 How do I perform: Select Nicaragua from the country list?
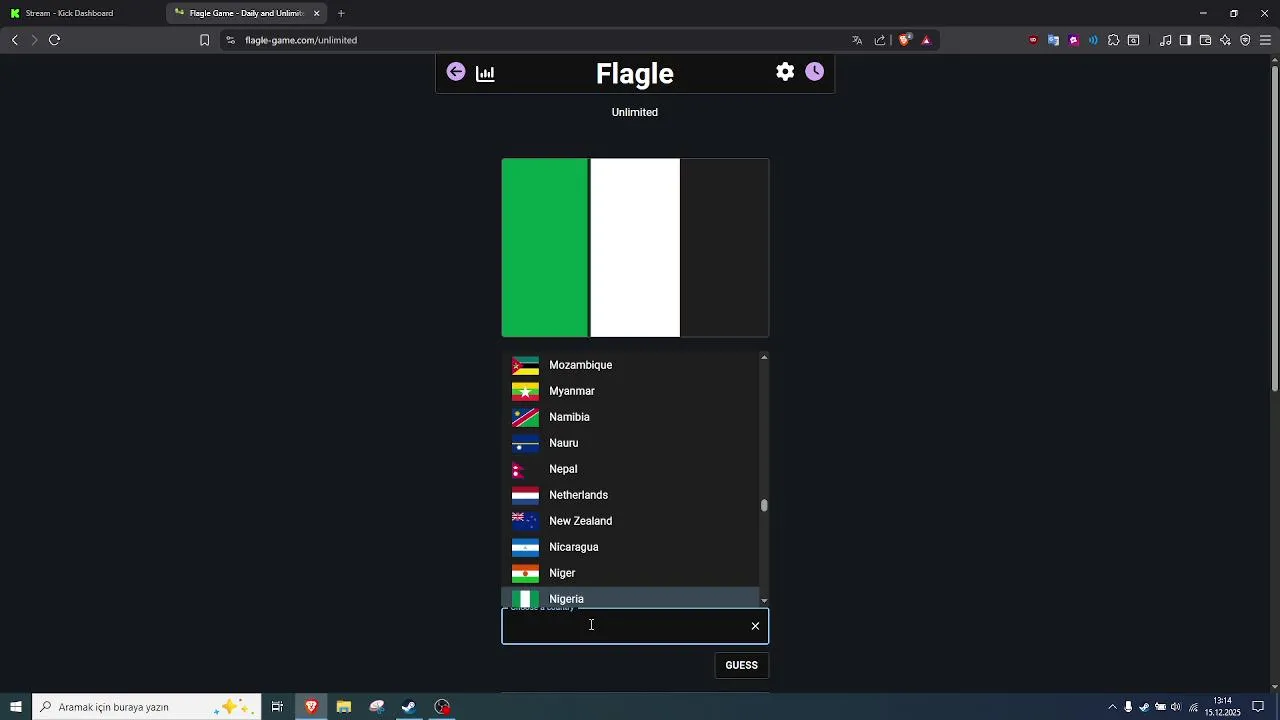coord(631,547)
